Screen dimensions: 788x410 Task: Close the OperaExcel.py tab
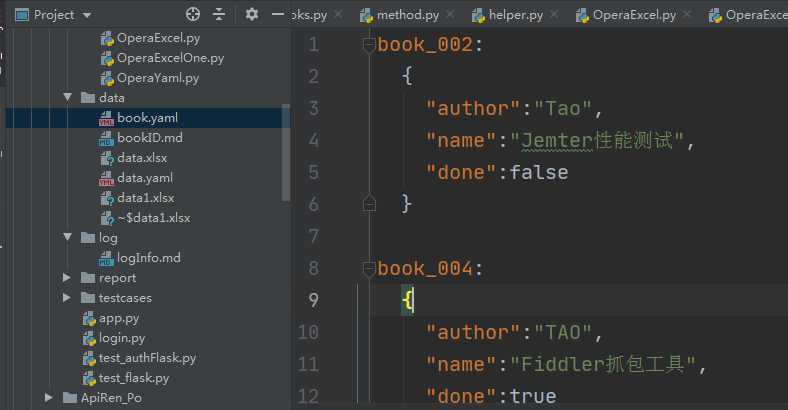[687, 15]
